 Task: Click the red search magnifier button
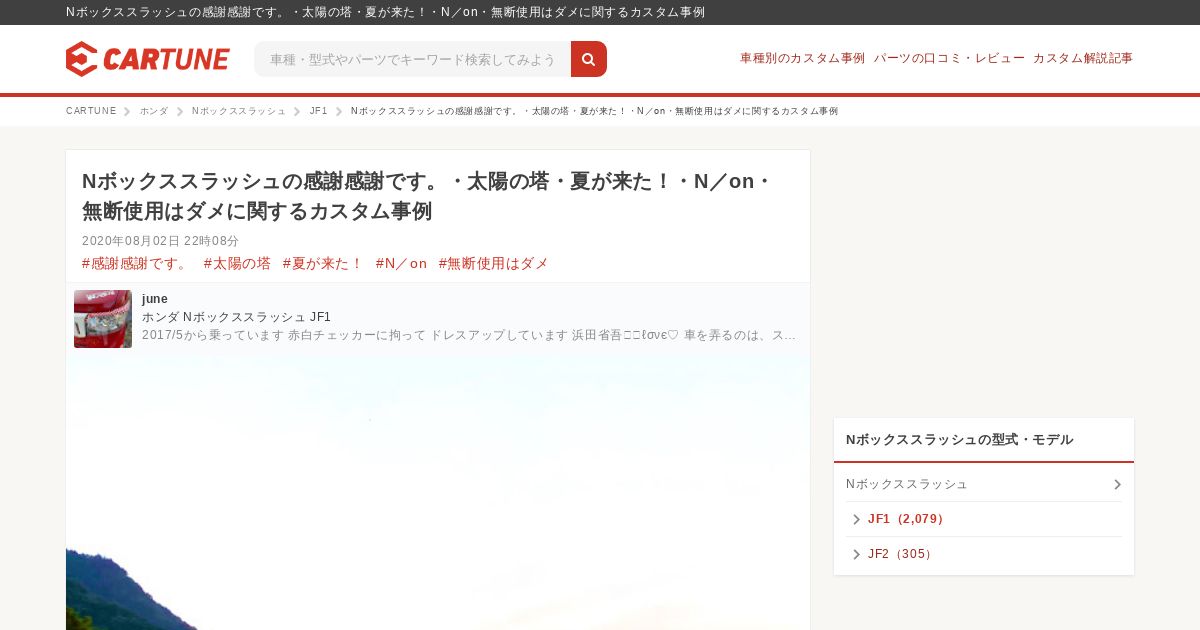click(589, 59)
